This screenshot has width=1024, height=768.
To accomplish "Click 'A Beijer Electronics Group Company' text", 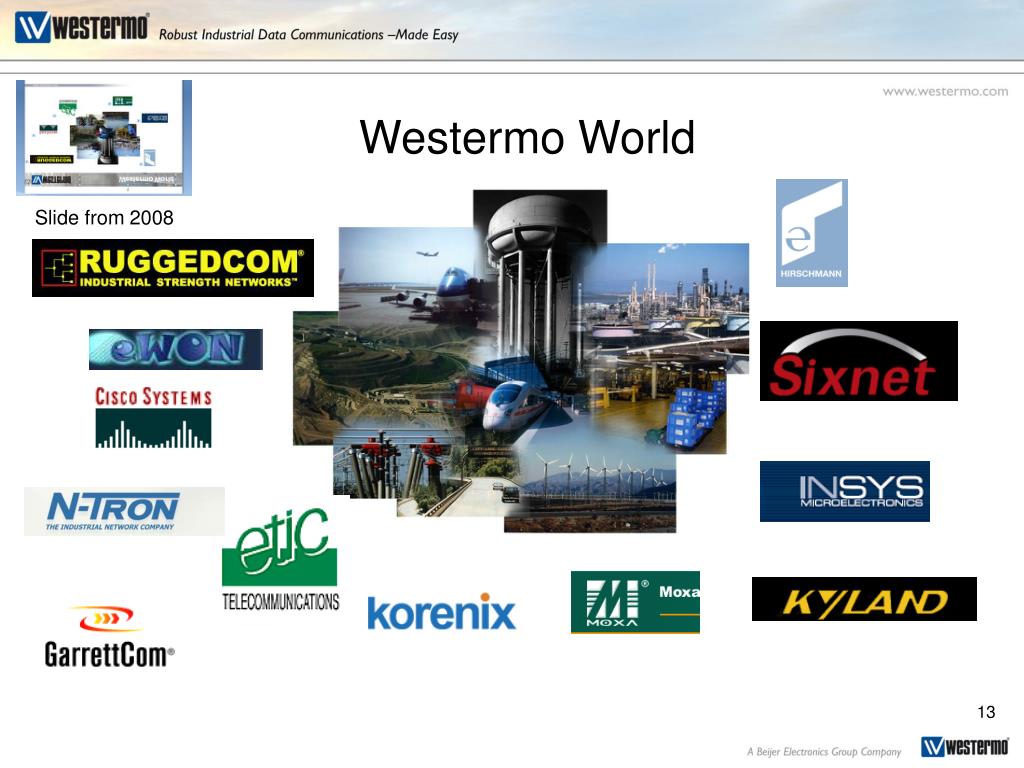I will [824, 752].
